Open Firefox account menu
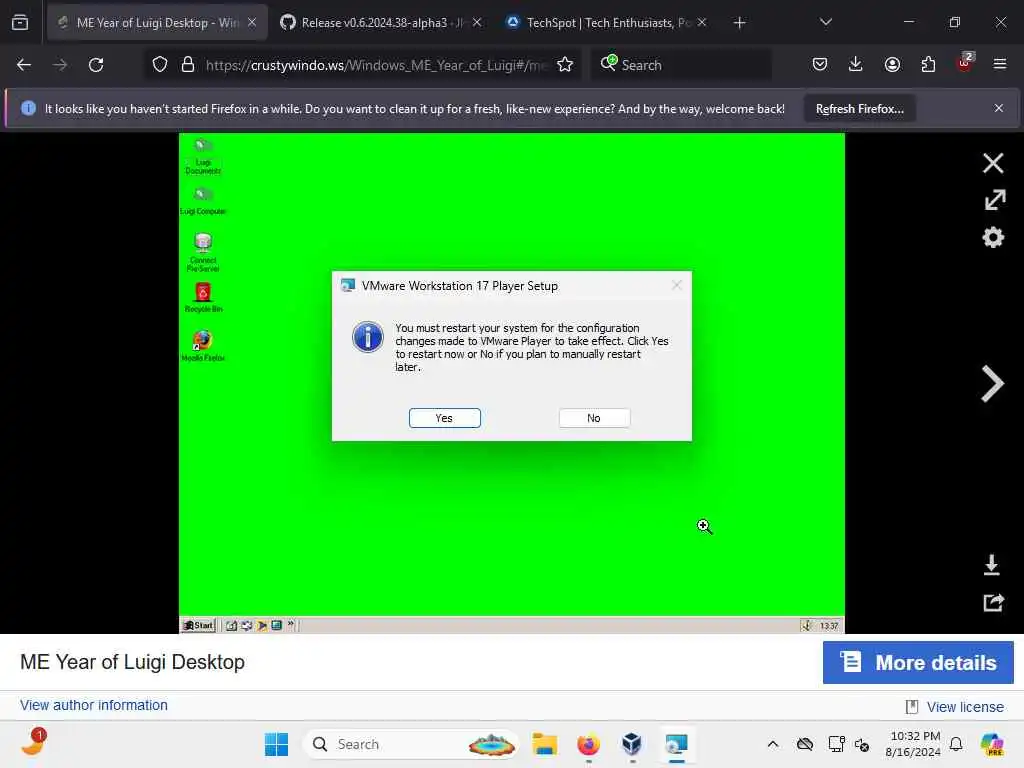This screenshot has height=768, width=1024. click(892, 65)
